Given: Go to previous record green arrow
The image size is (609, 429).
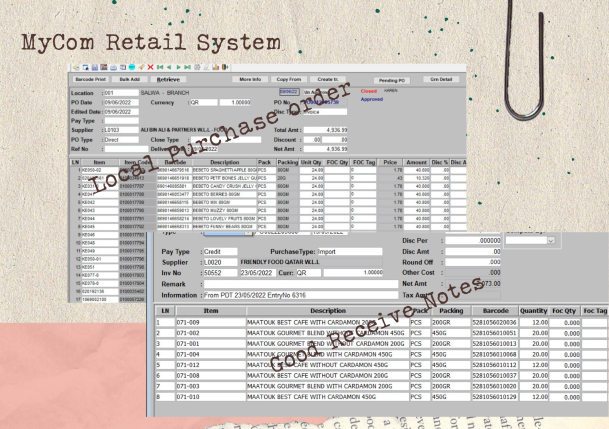Looking at the screenshot, I should click(x=169, y=68).
